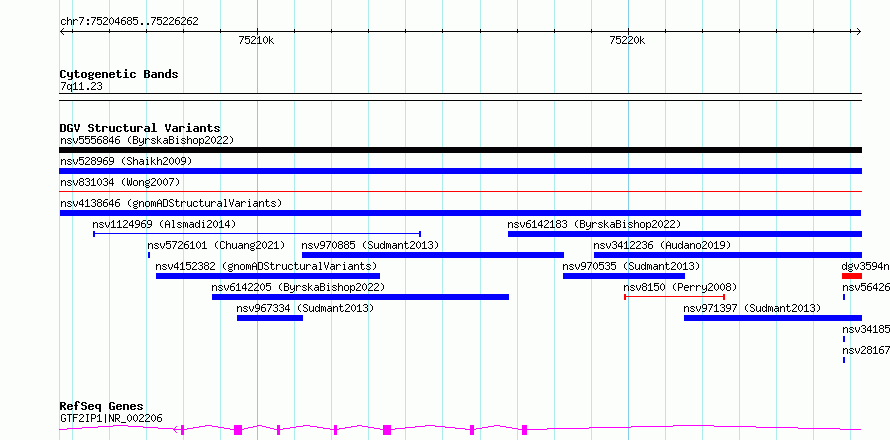890x440 pixels.
Task: Open the nsv8150 (Perry2008) label
Action: click(x=680, y=287)
